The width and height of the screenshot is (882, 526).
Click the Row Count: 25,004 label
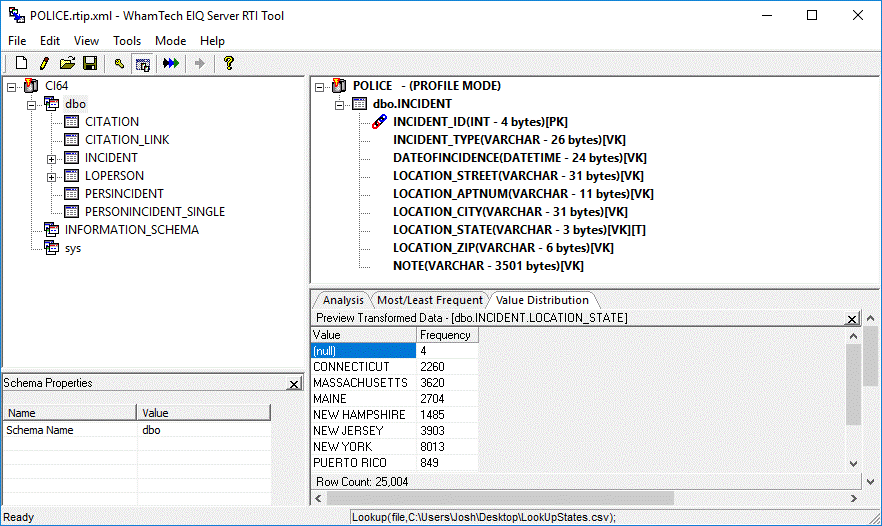(362, 482)
